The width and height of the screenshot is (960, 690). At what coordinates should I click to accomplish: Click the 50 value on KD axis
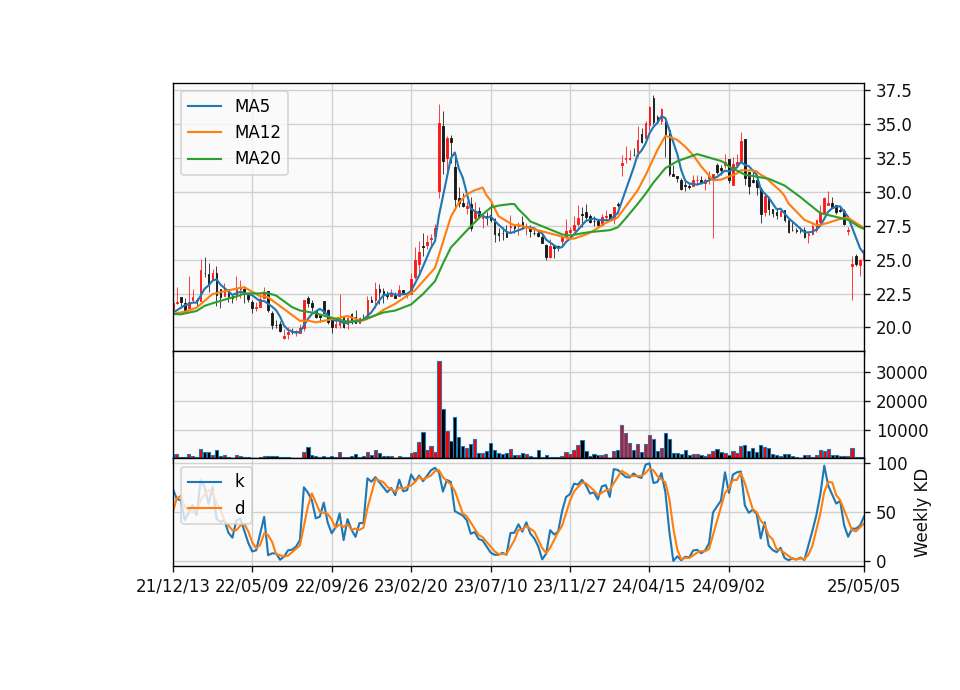885,512
